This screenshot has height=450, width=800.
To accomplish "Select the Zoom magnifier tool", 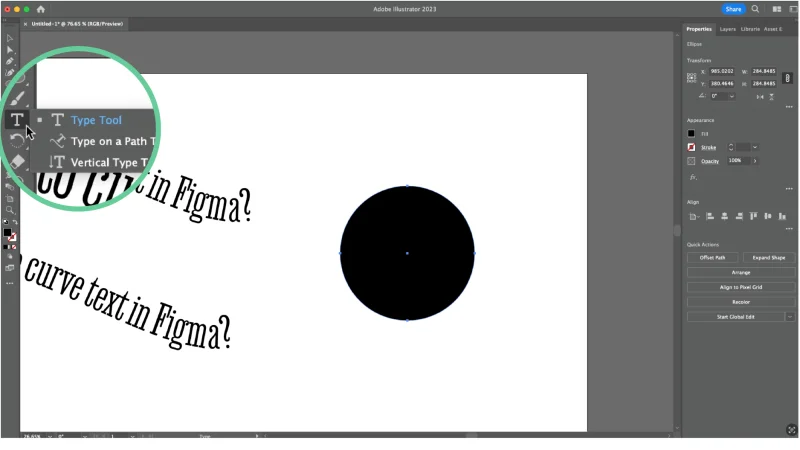I will tap(10, 210).
